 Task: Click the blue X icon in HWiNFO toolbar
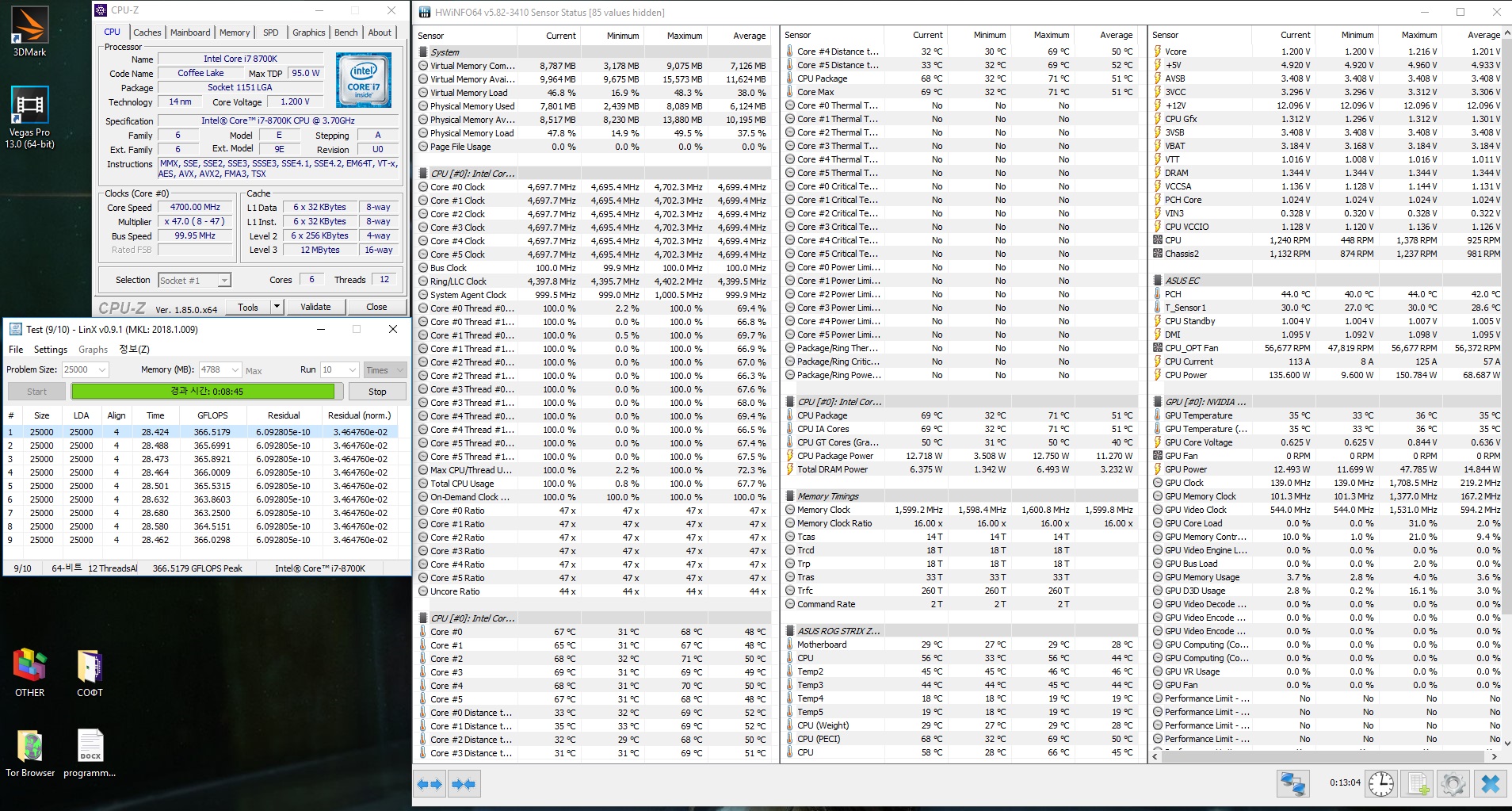click(1490, 784)
